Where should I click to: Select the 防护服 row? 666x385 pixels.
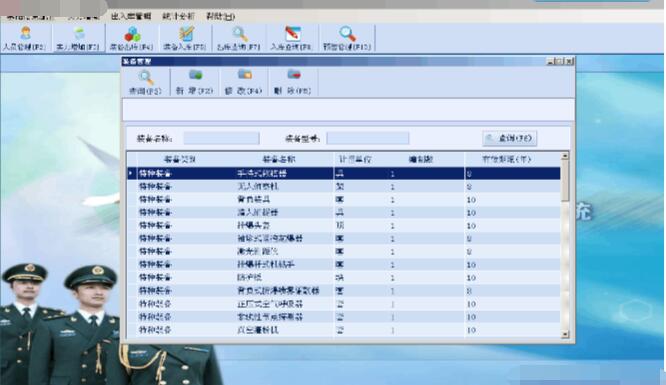344,277
